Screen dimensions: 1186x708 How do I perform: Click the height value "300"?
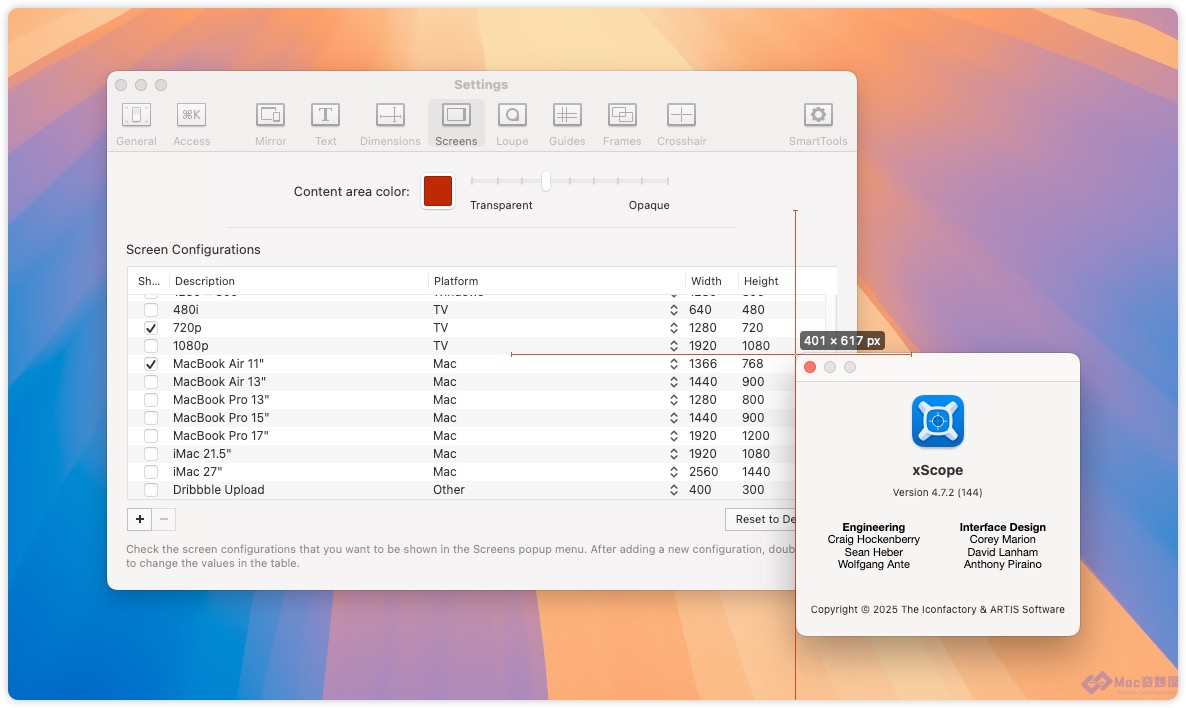(753, 490)
